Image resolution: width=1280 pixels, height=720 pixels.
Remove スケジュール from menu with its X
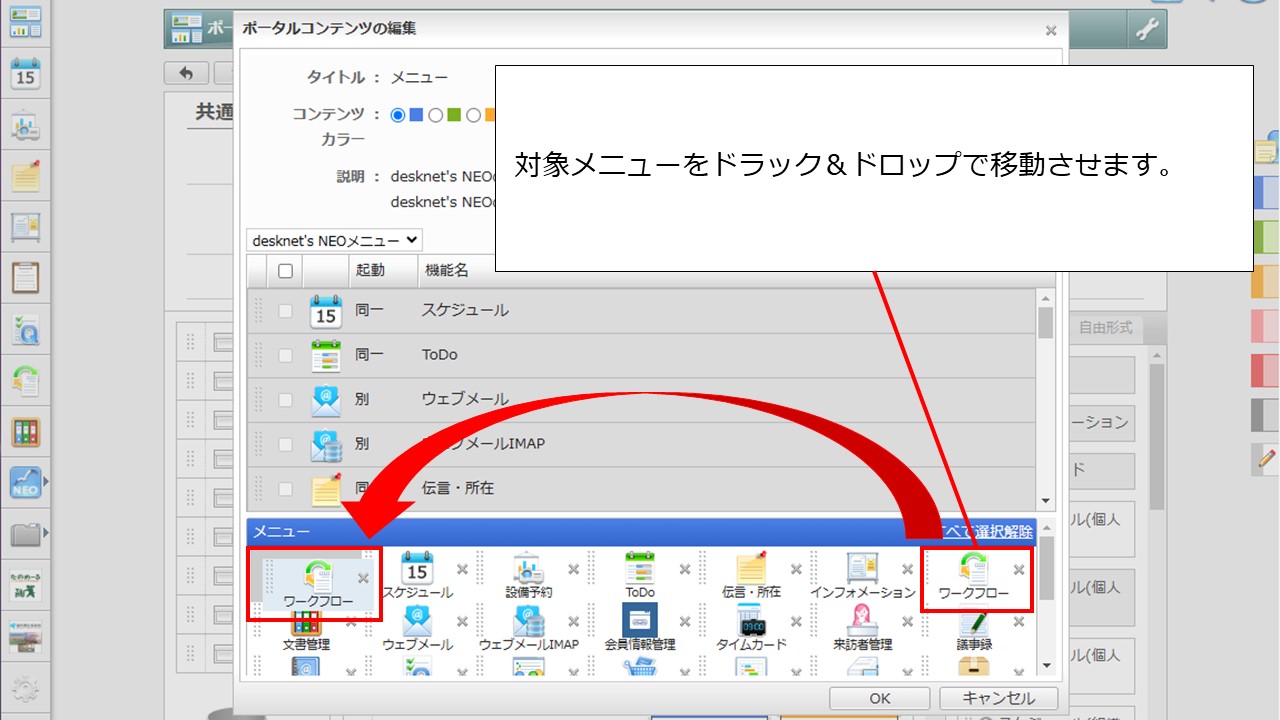tap(462, 569)
